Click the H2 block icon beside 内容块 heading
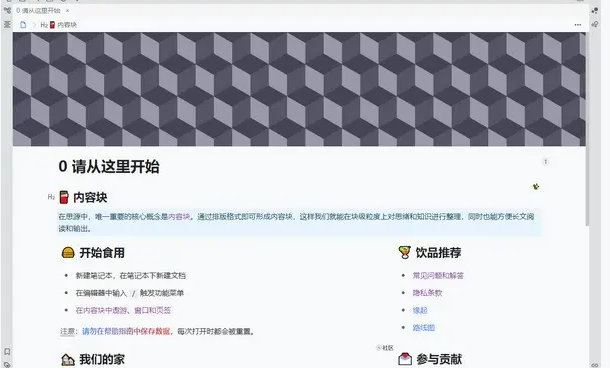Screen dimensions: 610x368 (x=51, y=197)
